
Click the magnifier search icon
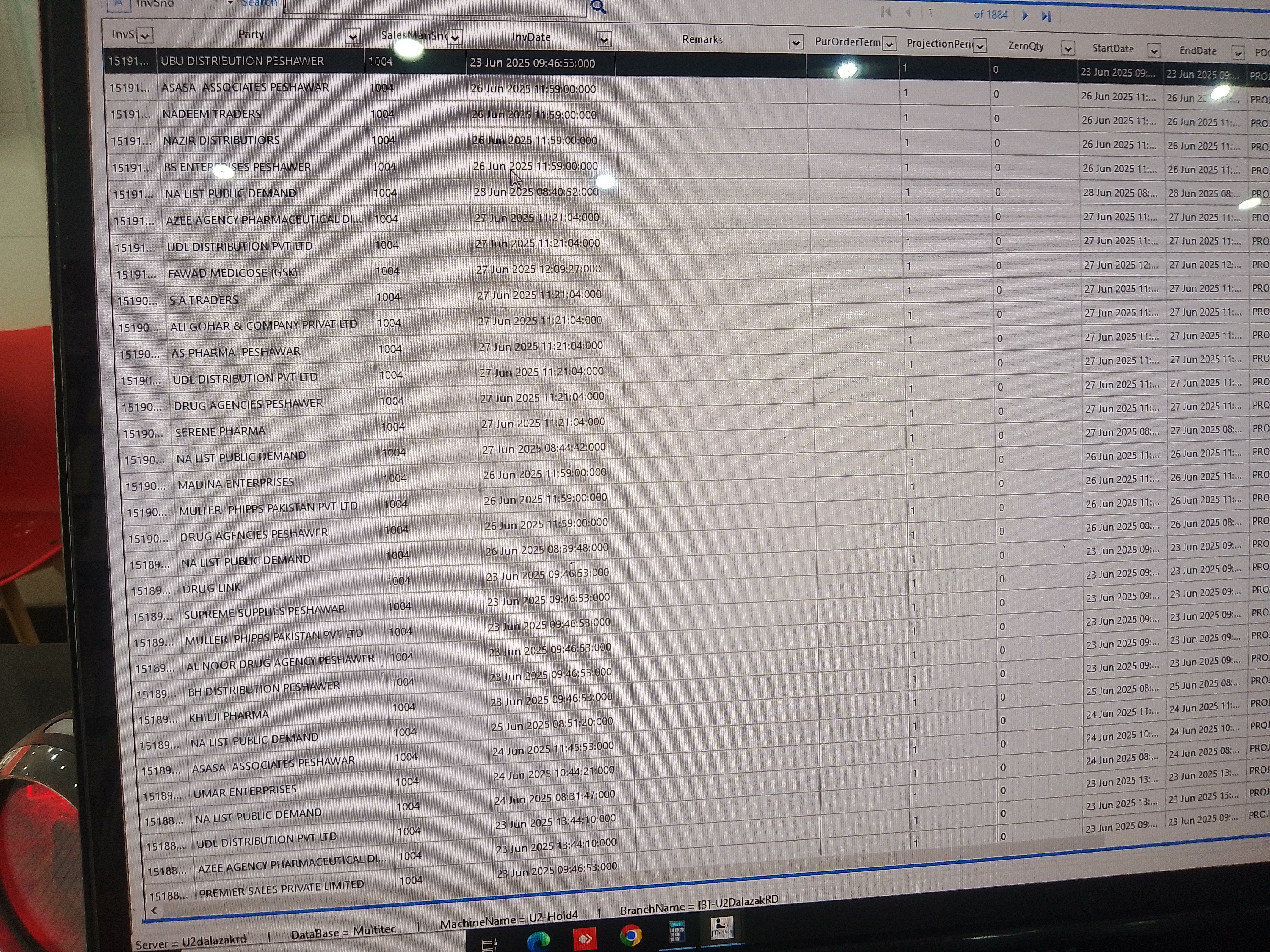(x=598, y=6)
